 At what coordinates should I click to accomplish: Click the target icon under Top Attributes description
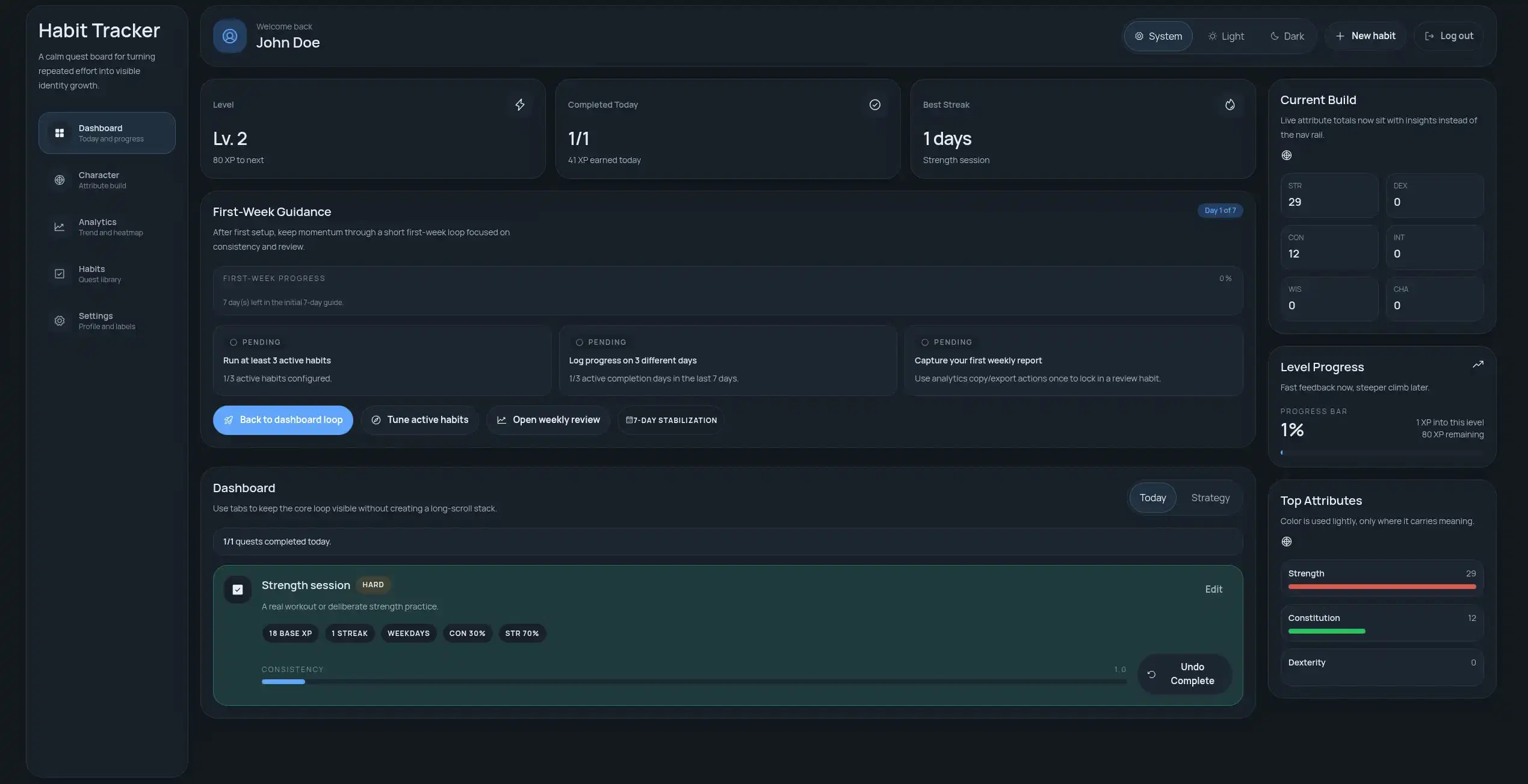[x=1287, y=542]
